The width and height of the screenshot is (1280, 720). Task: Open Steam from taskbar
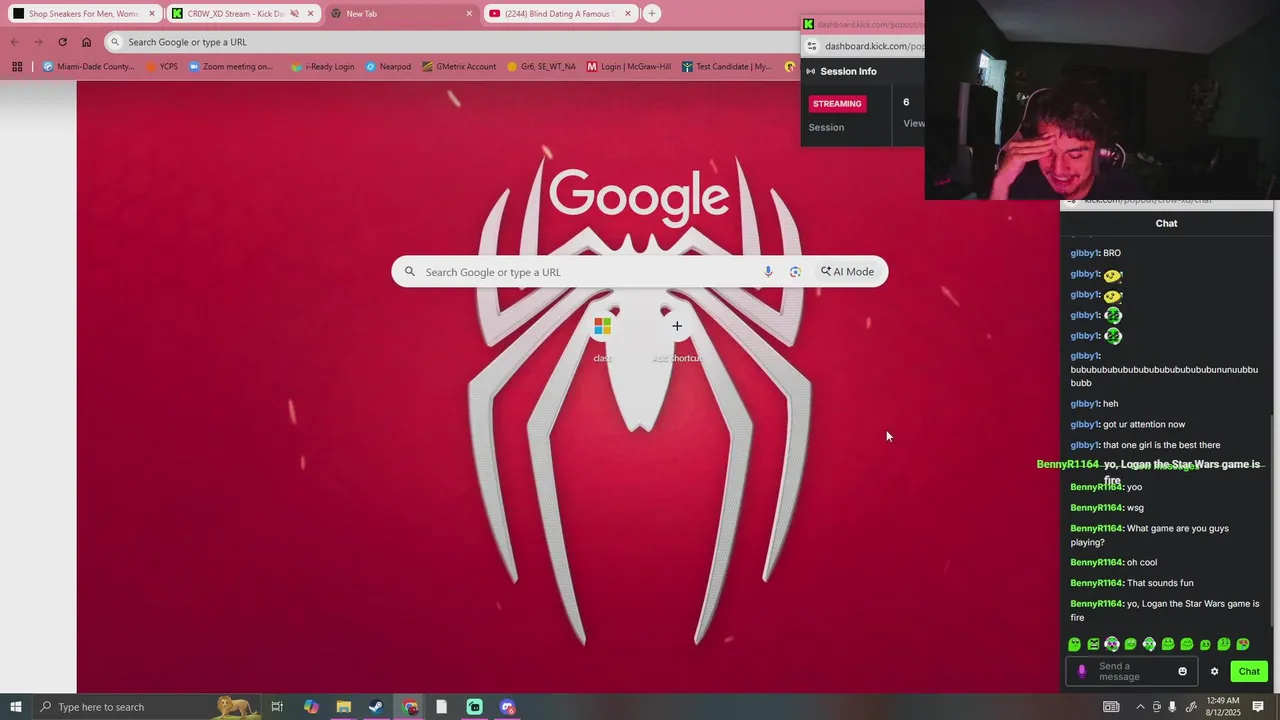click(376, 707)
